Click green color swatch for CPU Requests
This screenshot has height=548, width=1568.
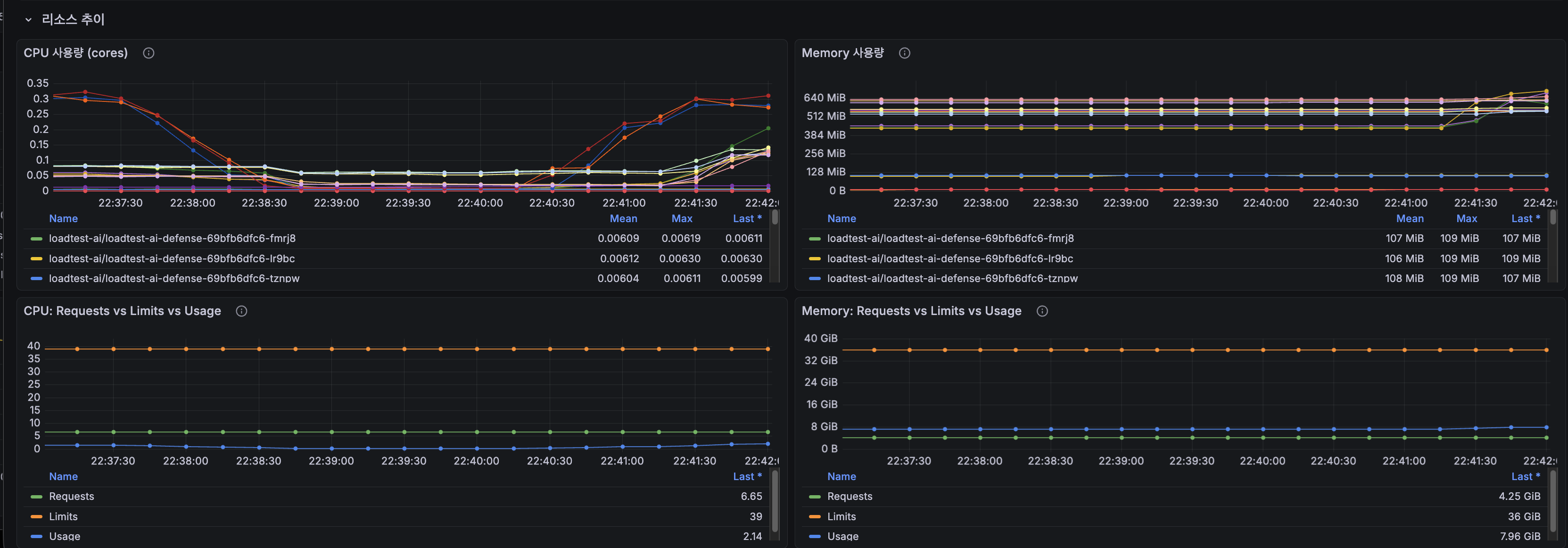36,497
